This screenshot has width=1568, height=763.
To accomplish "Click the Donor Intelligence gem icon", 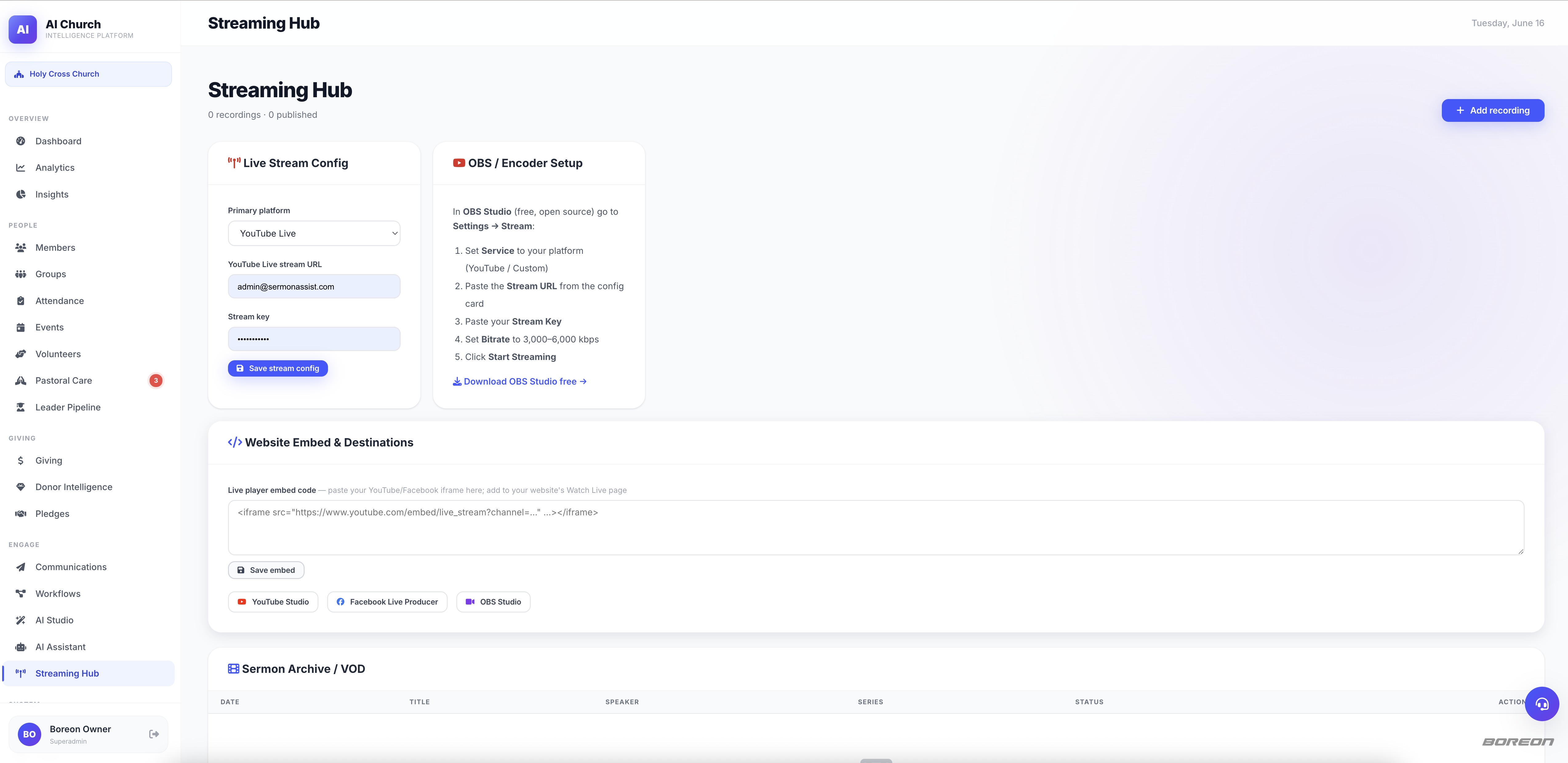I will coord(21,487).
